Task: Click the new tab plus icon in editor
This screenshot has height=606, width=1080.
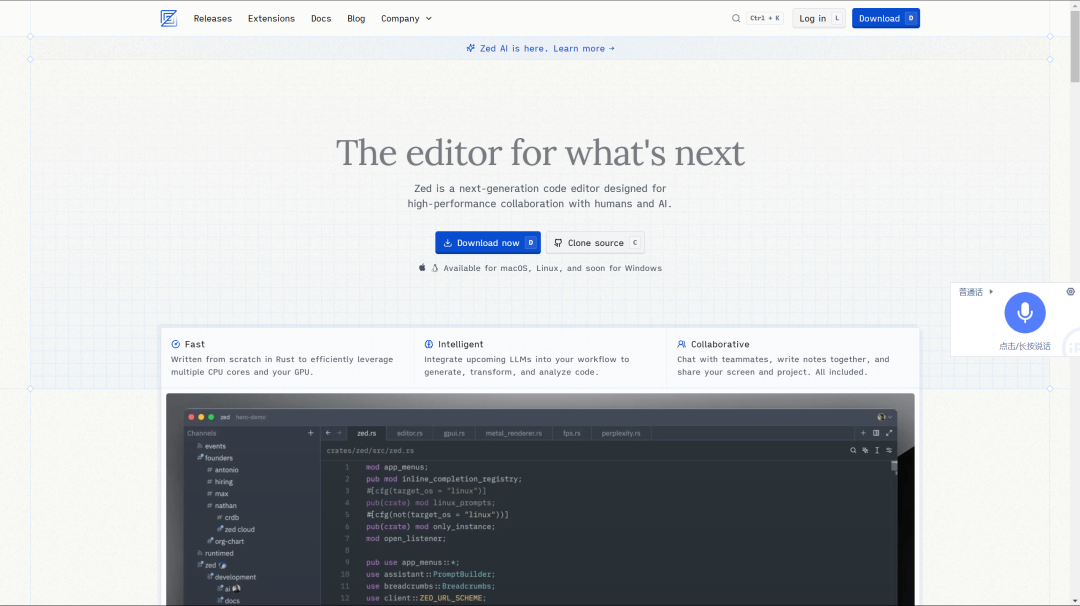Action: [863, 433]
